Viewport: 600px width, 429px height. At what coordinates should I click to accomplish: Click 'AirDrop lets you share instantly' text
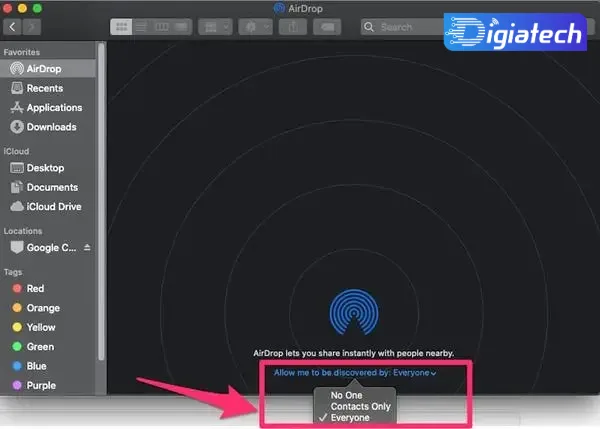[x=354, y=353]
